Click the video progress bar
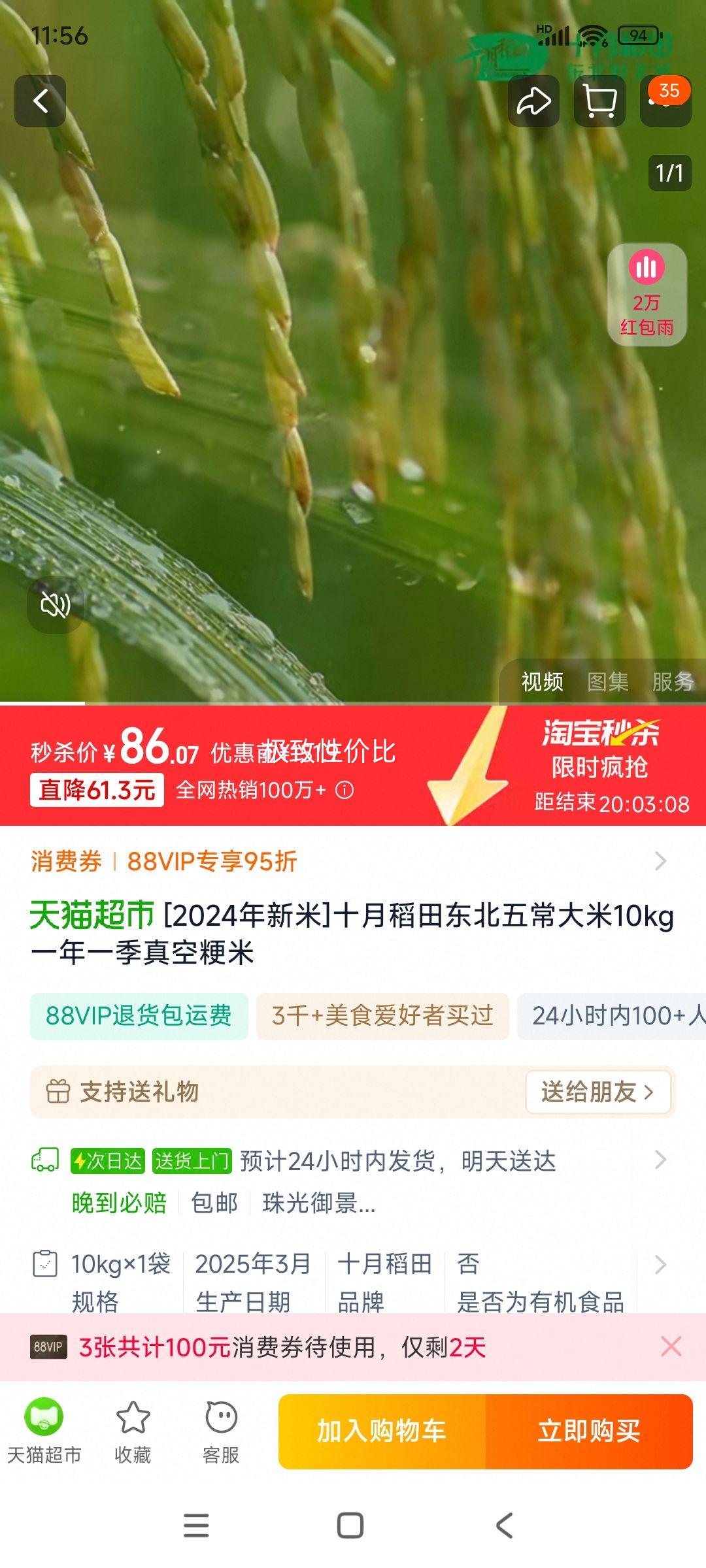The width and height of the screenshot is (706, 1568). coord(353,704)
